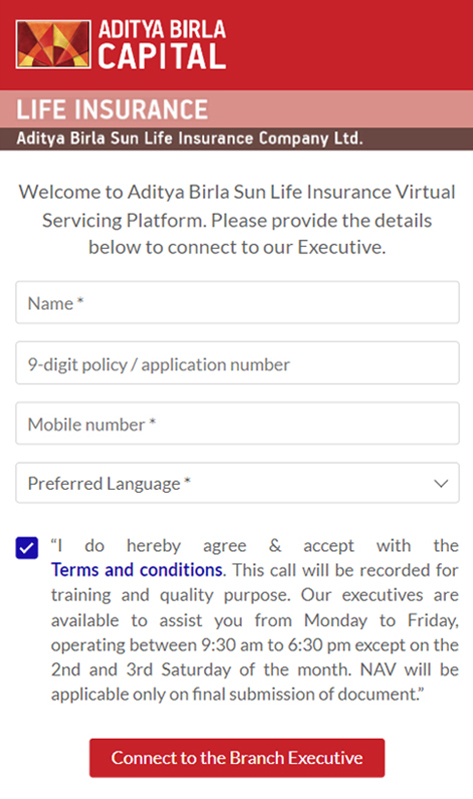Screen dimensions: 473x799
Task: Click the Aditya Birla Sun Life Insurance Company Ltd. bar
Action: [236, 139]
